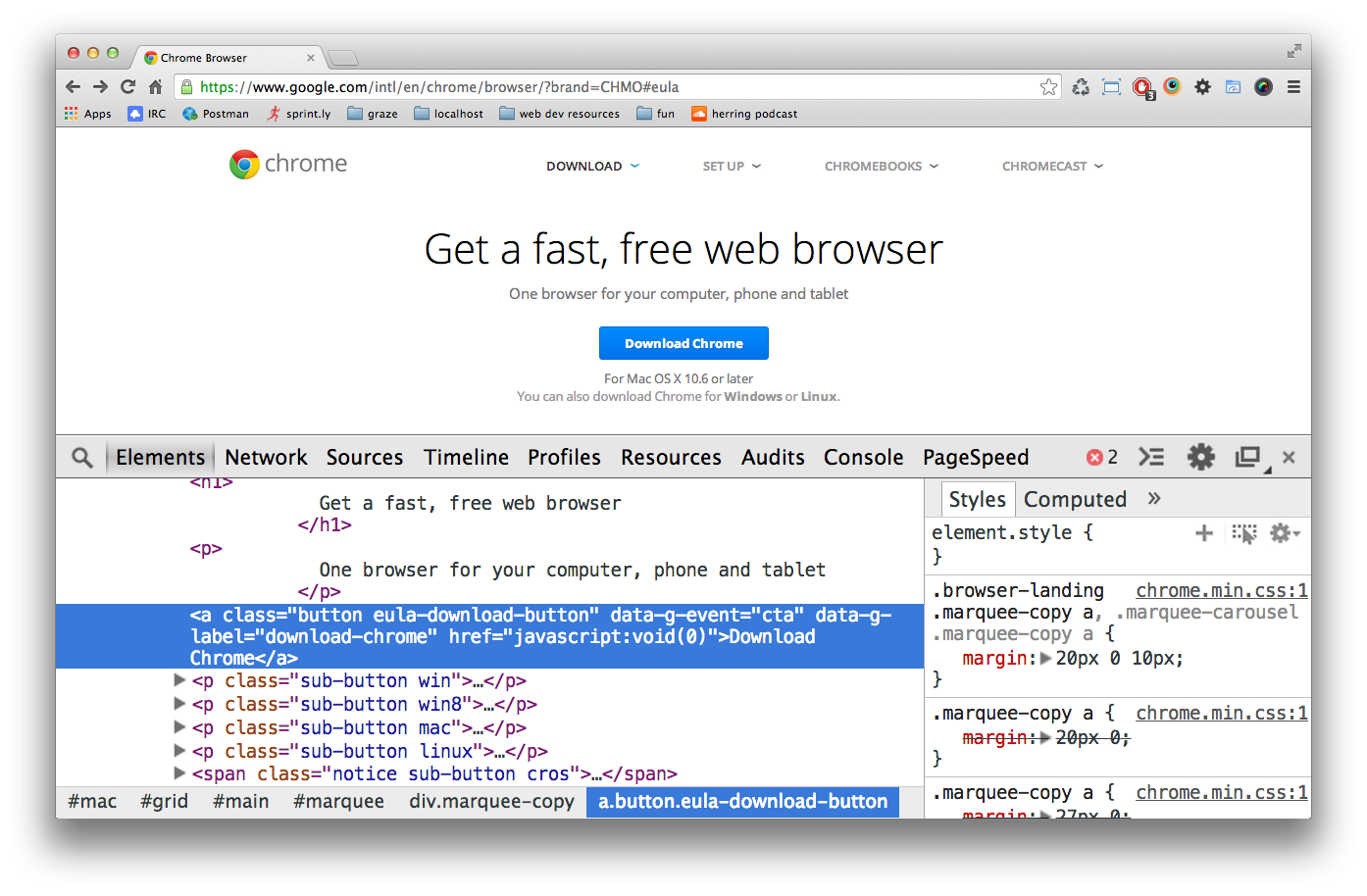Follow the Windows download link
1367x896 pixels.
(753, 397)
